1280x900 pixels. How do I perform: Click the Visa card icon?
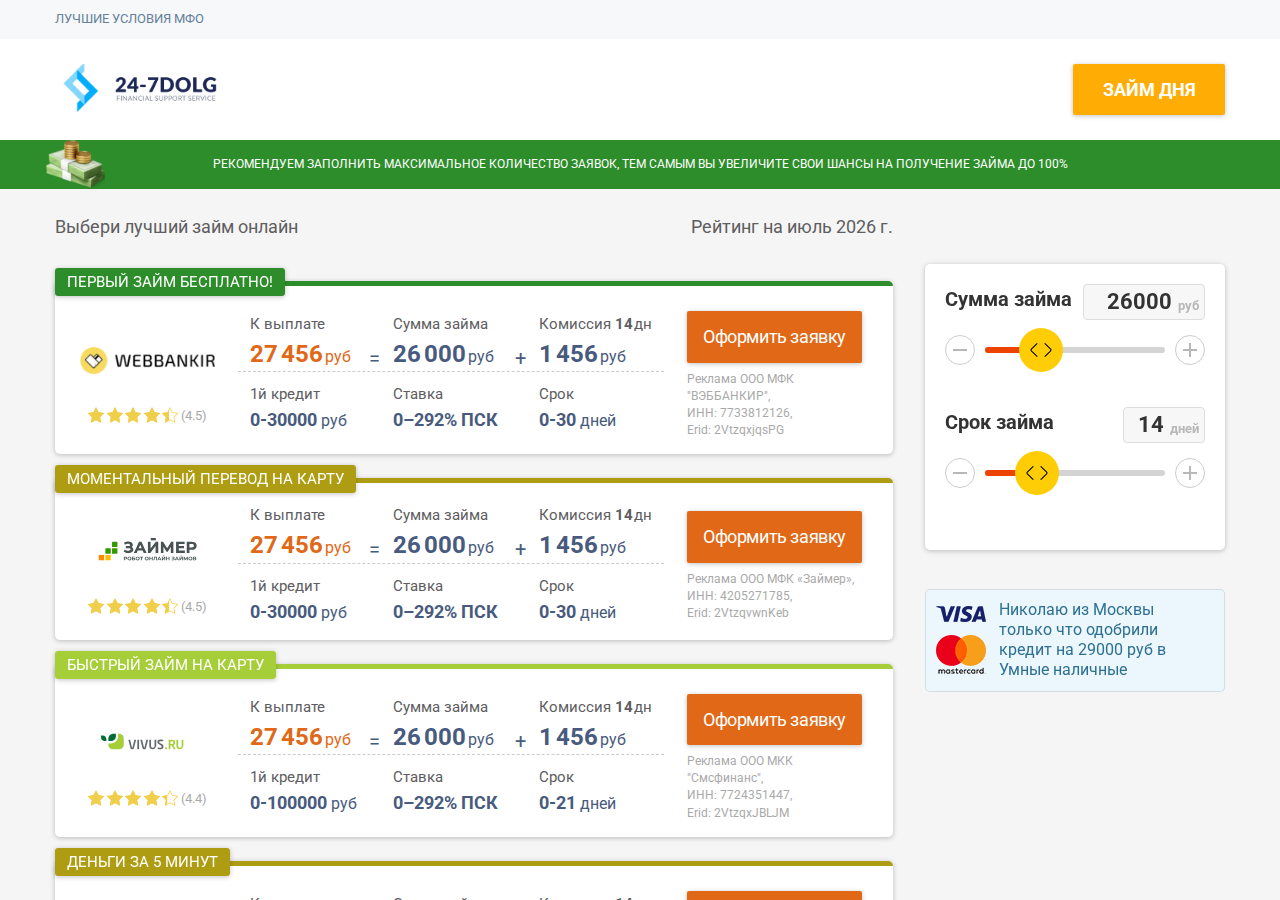tap(961, 614)
